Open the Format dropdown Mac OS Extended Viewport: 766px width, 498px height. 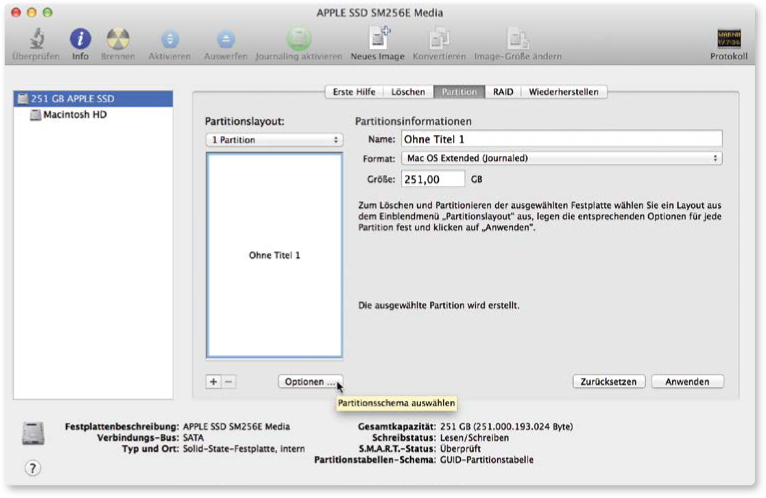561,158
